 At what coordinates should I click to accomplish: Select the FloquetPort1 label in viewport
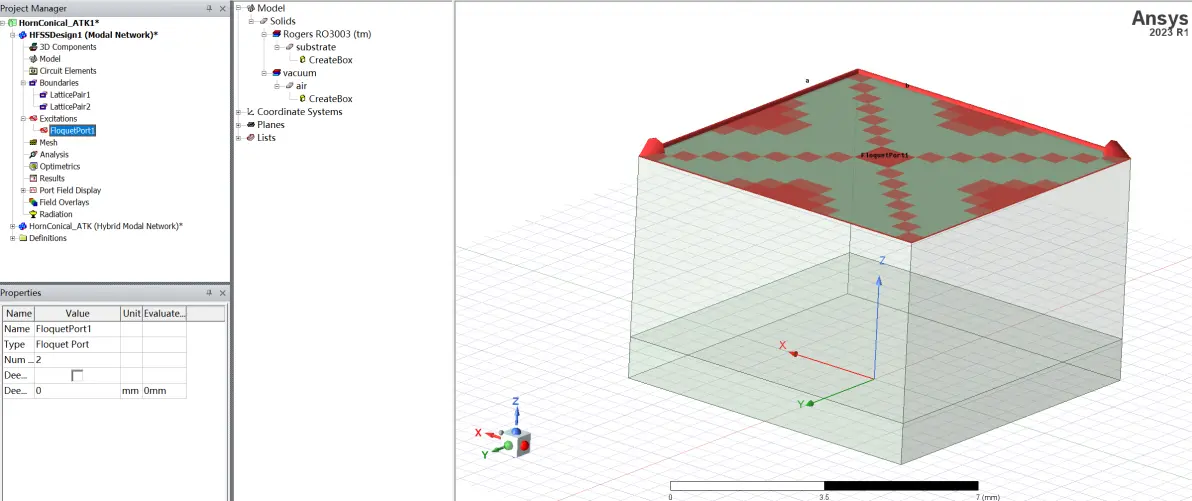point(884,155)
